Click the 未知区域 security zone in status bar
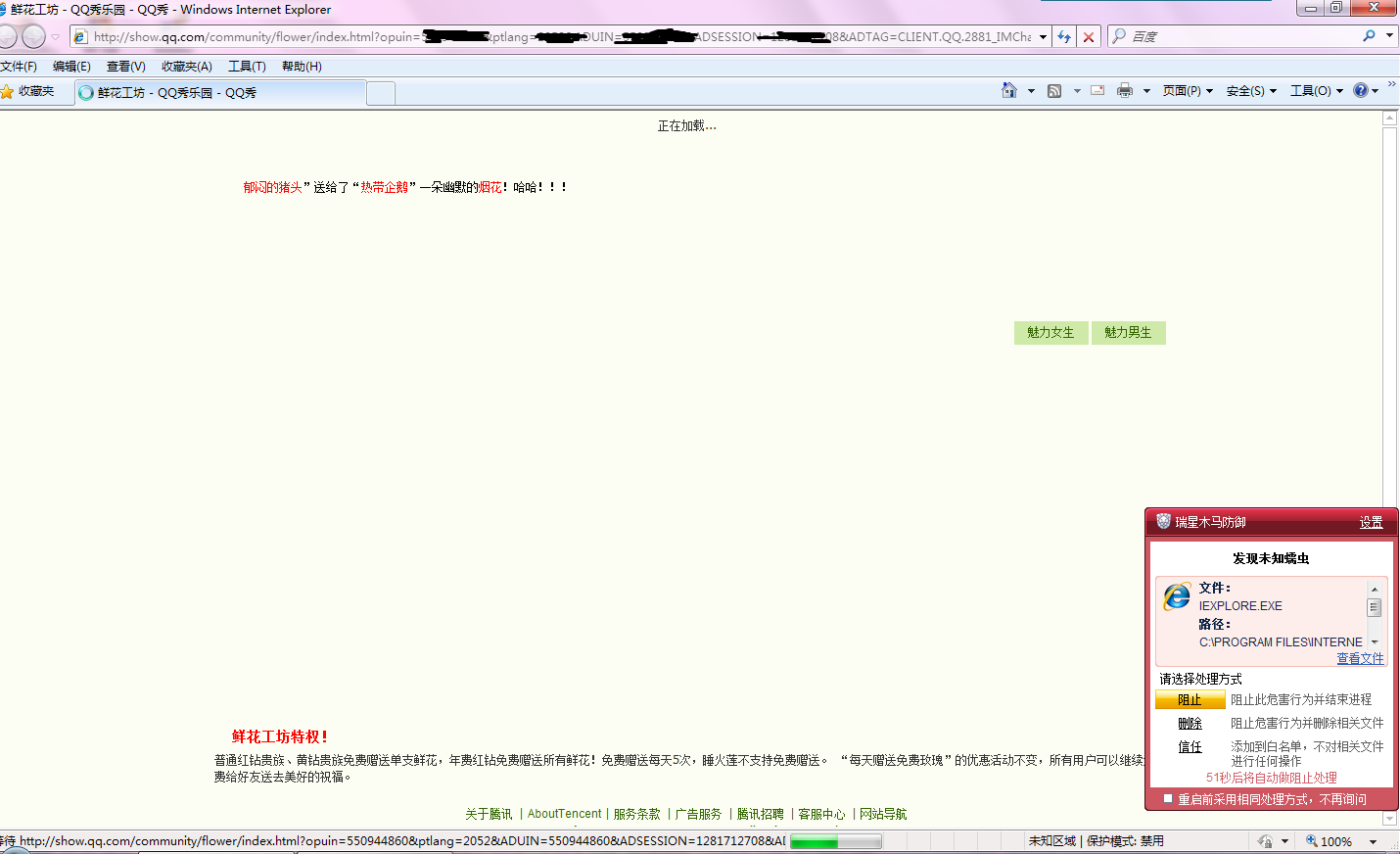 pos(1051,841)
